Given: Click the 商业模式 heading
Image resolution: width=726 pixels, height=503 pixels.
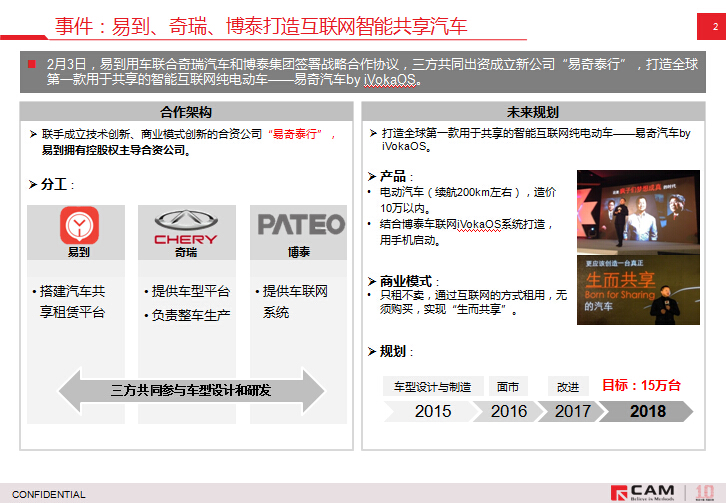Looking at the screenshot, I should pyautogui.click(x=406, y=281).
